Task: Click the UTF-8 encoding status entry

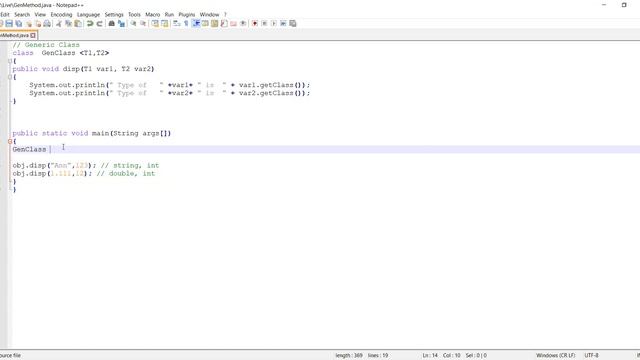Action: pyautogui.click(x=591, y=356)
